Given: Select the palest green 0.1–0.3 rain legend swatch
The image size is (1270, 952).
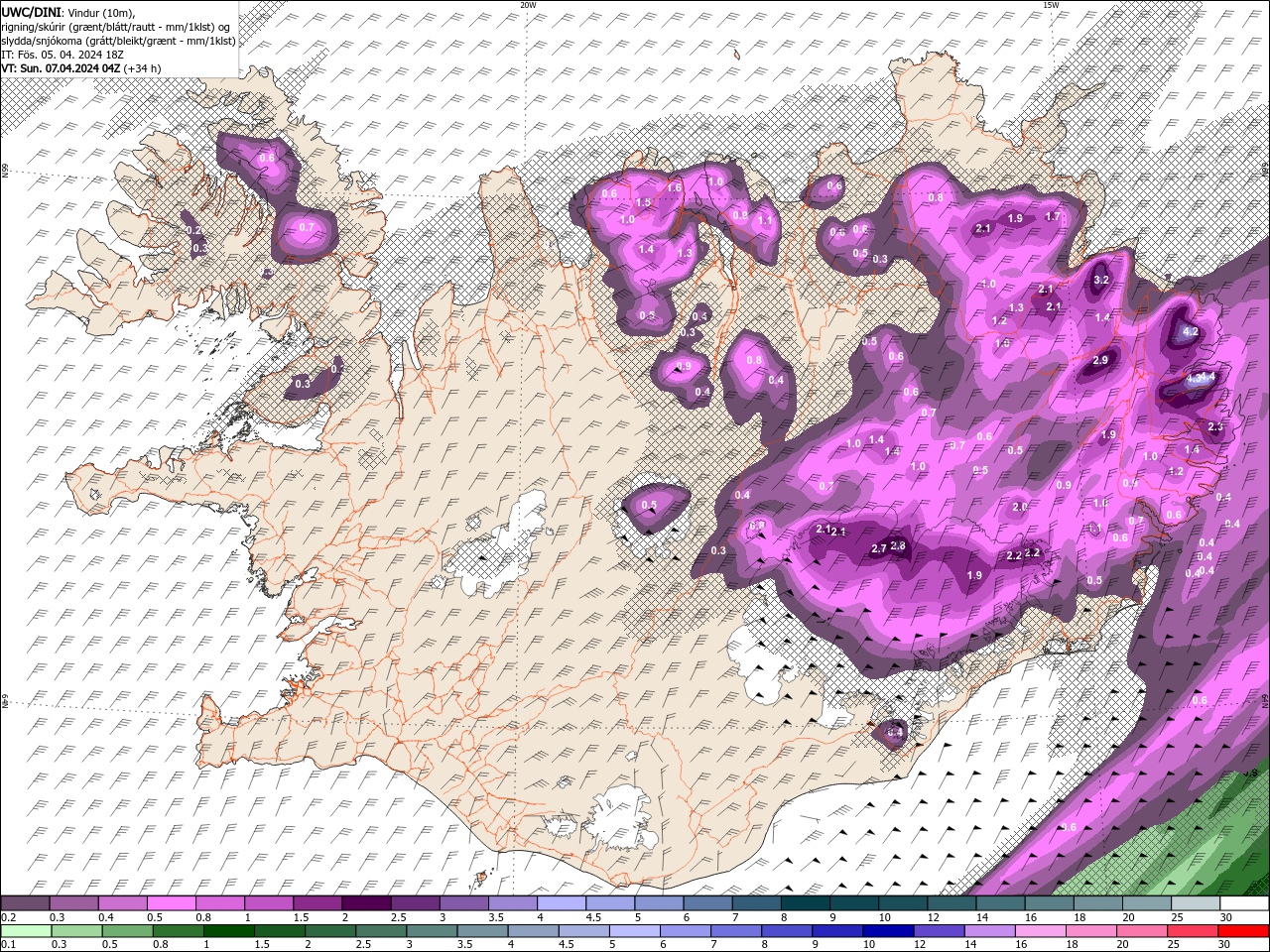Looking at the screenshot, I should coord(26,931).
